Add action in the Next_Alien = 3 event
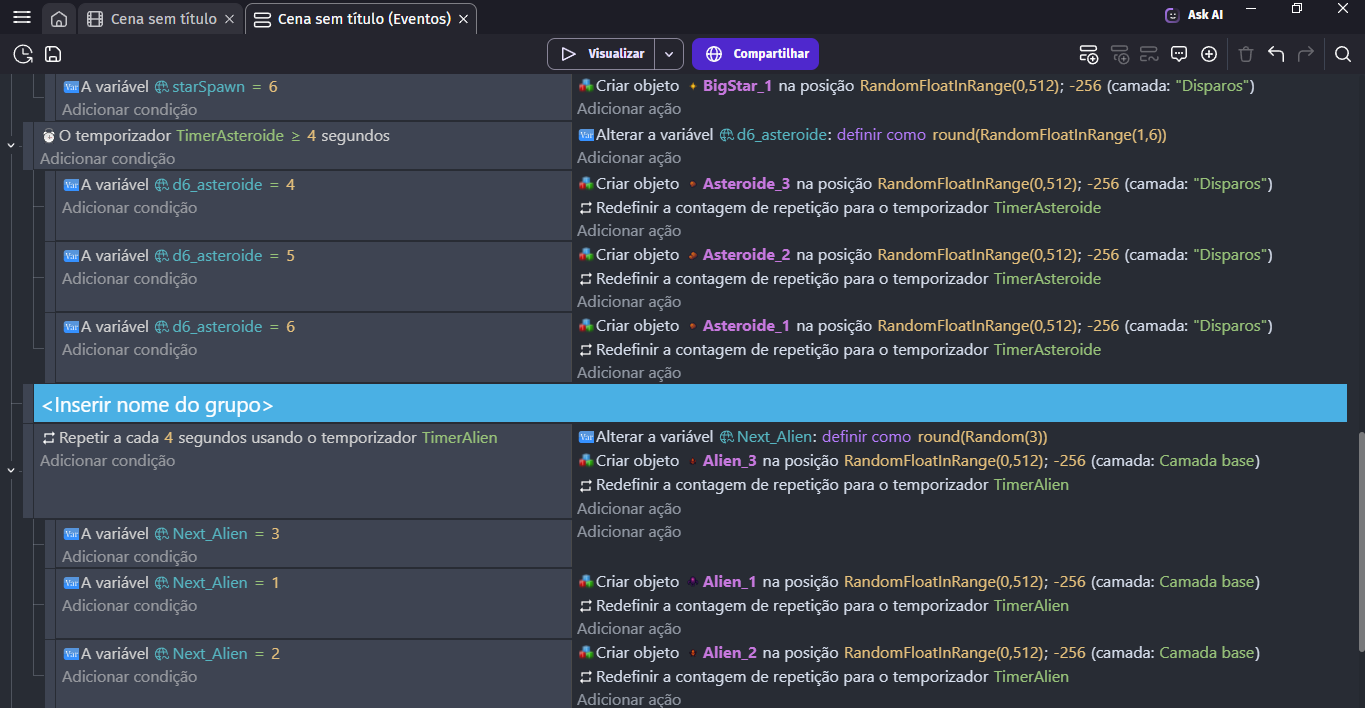1365x708 pixels. coord(629,532)
